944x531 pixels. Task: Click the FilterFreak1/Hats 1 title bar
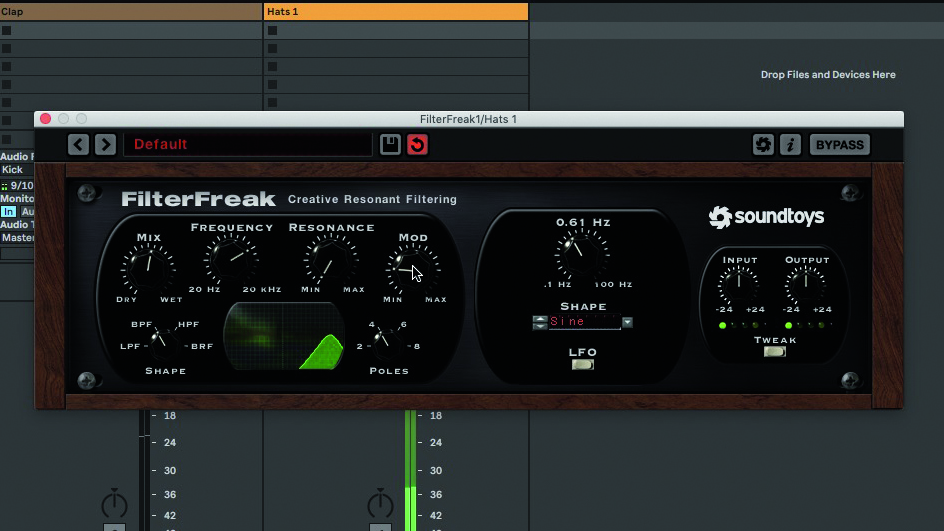coord(468,119)
